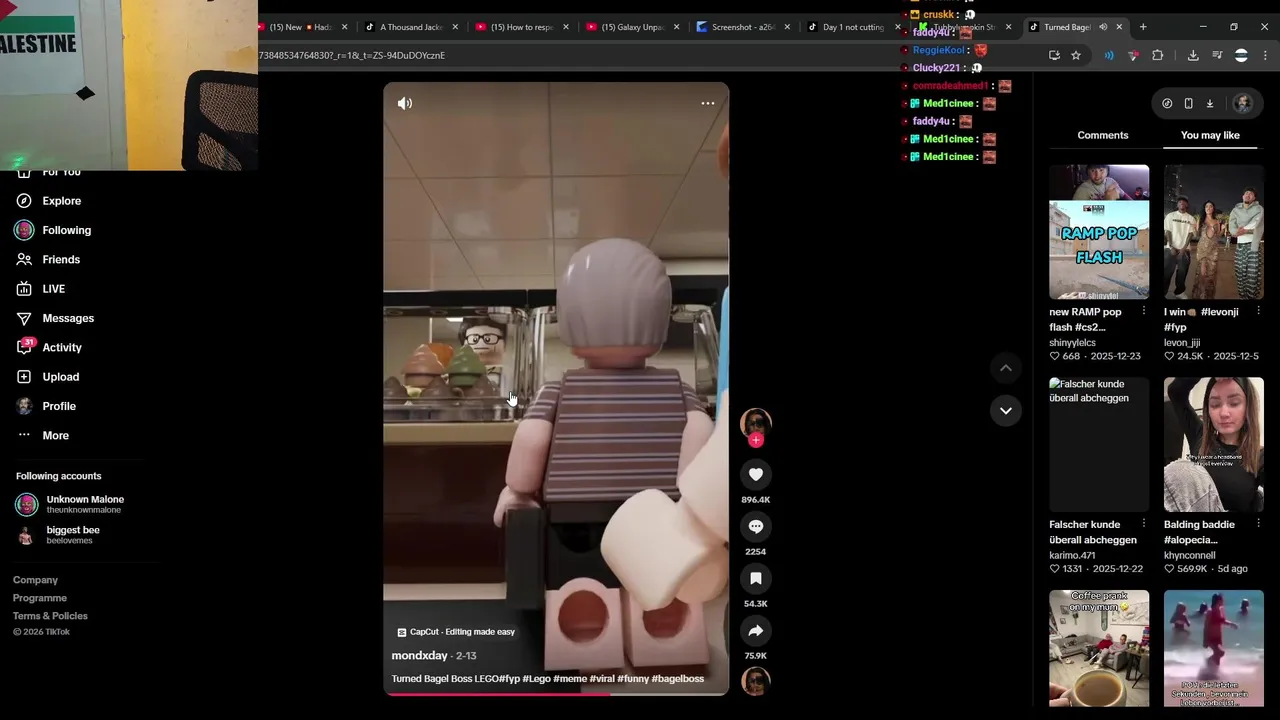Open the browser Extensions puzzle icon

(1158, 56)
